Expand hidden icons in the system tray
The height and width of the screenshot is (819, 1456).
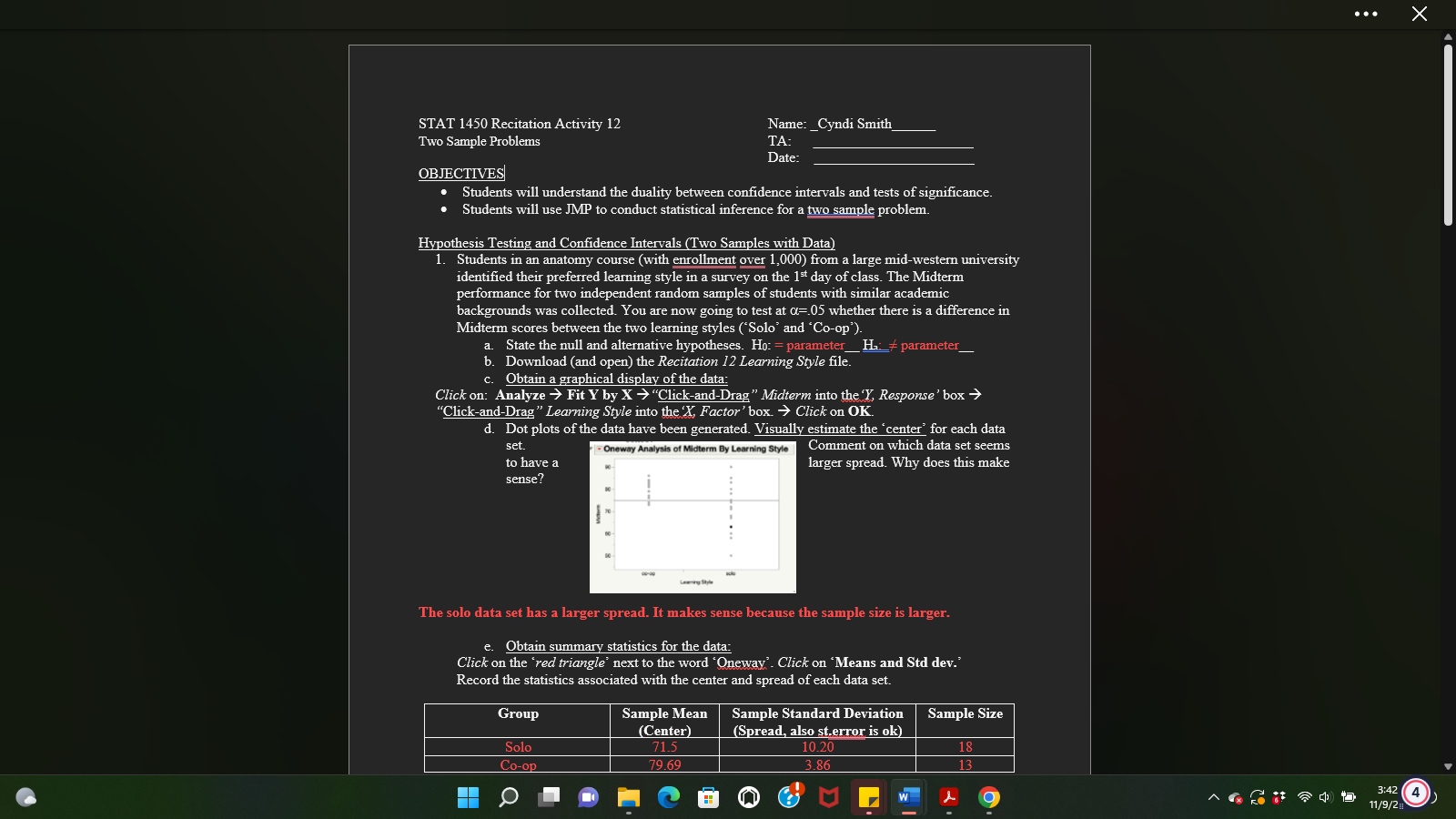point(1214,797)
